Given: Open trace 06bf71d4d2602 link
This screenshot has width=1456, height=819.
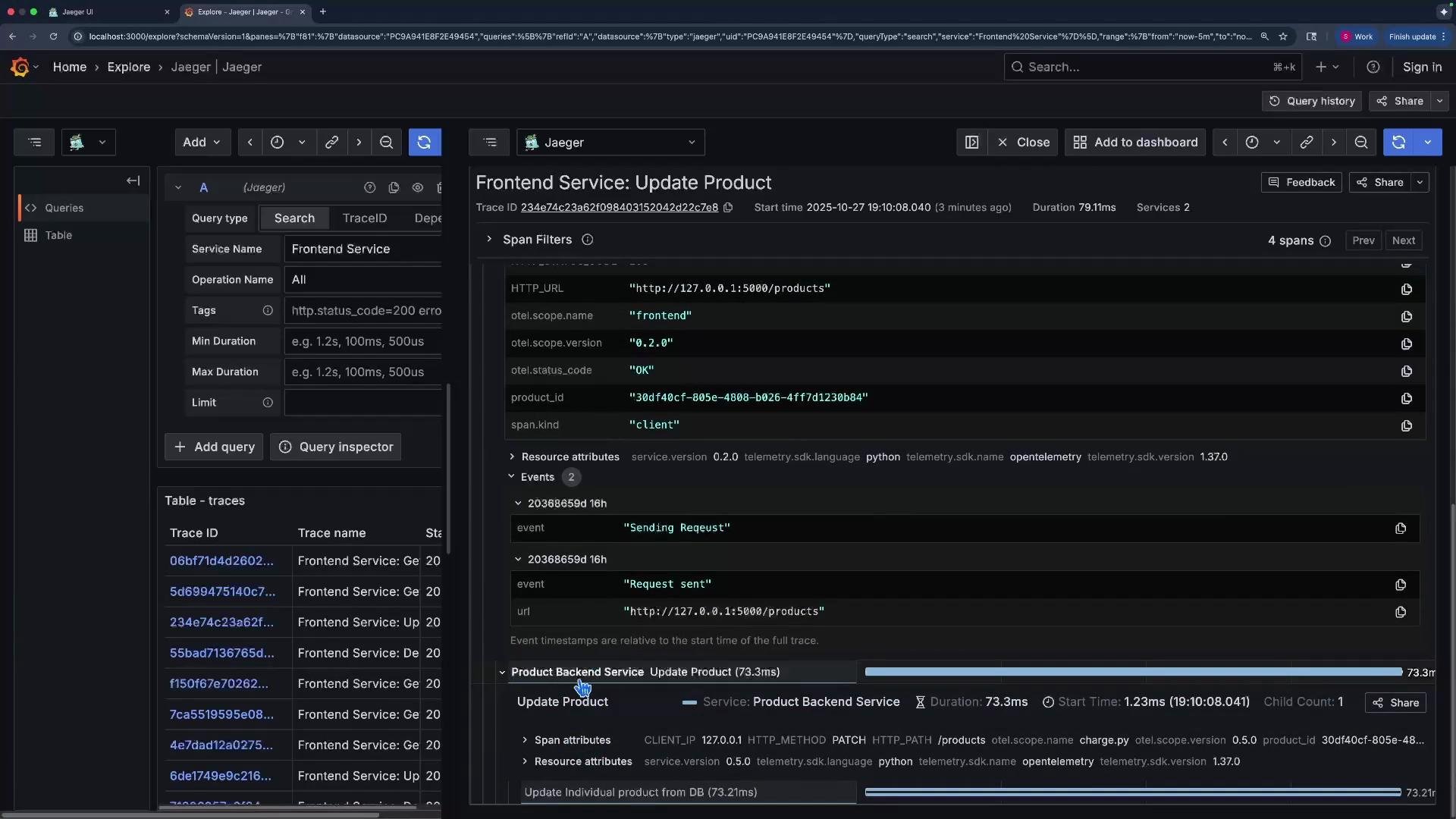Looking at the screenshot, I should [221, 561].
